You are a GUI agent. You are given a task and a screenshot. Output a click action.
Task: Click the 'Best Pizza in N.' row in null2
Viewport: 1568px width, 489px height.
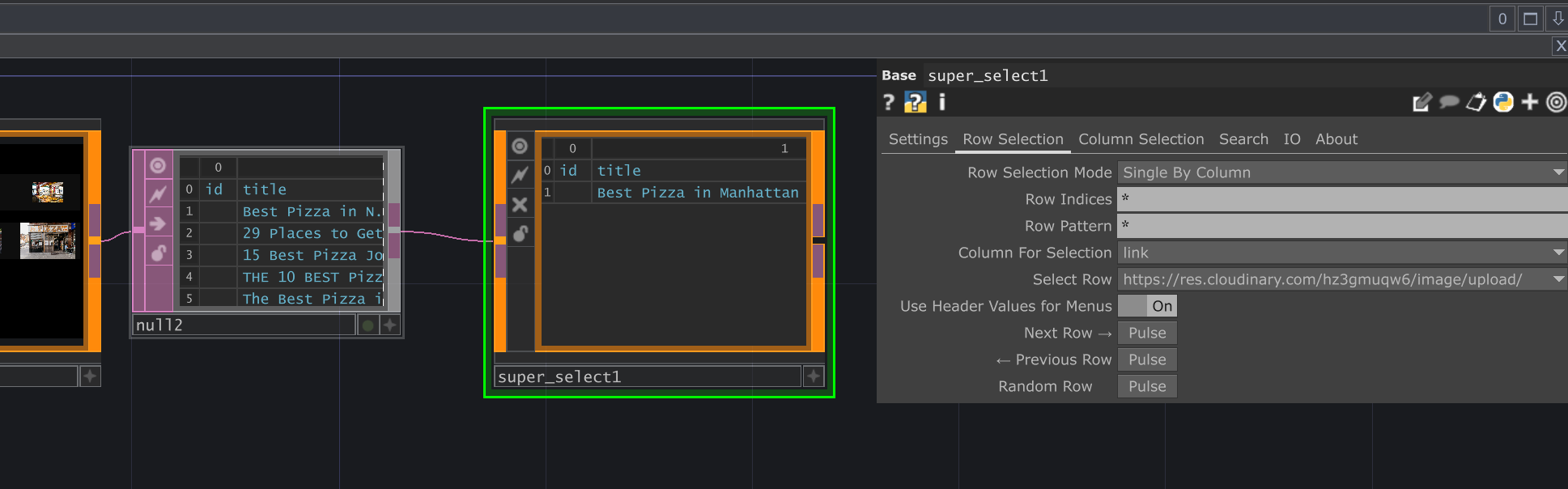click(312, 211)
